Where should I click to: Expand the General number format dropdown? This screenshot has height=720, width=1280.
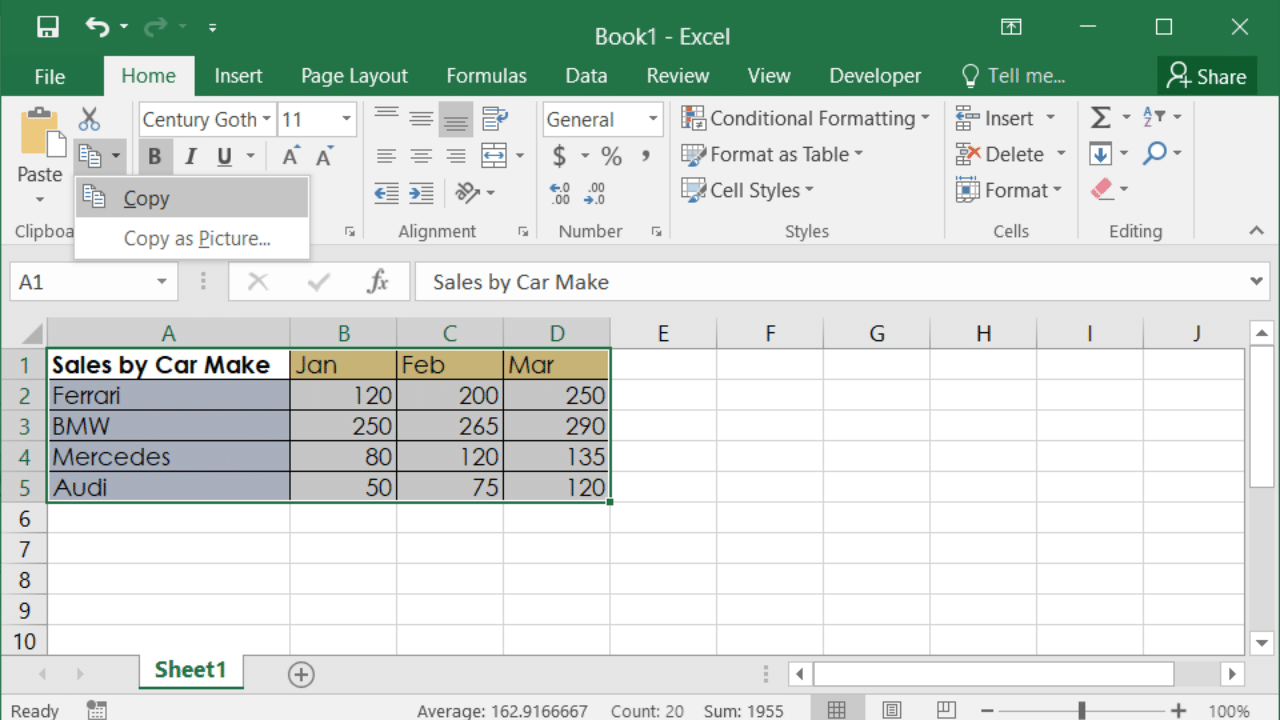point(653,119)
